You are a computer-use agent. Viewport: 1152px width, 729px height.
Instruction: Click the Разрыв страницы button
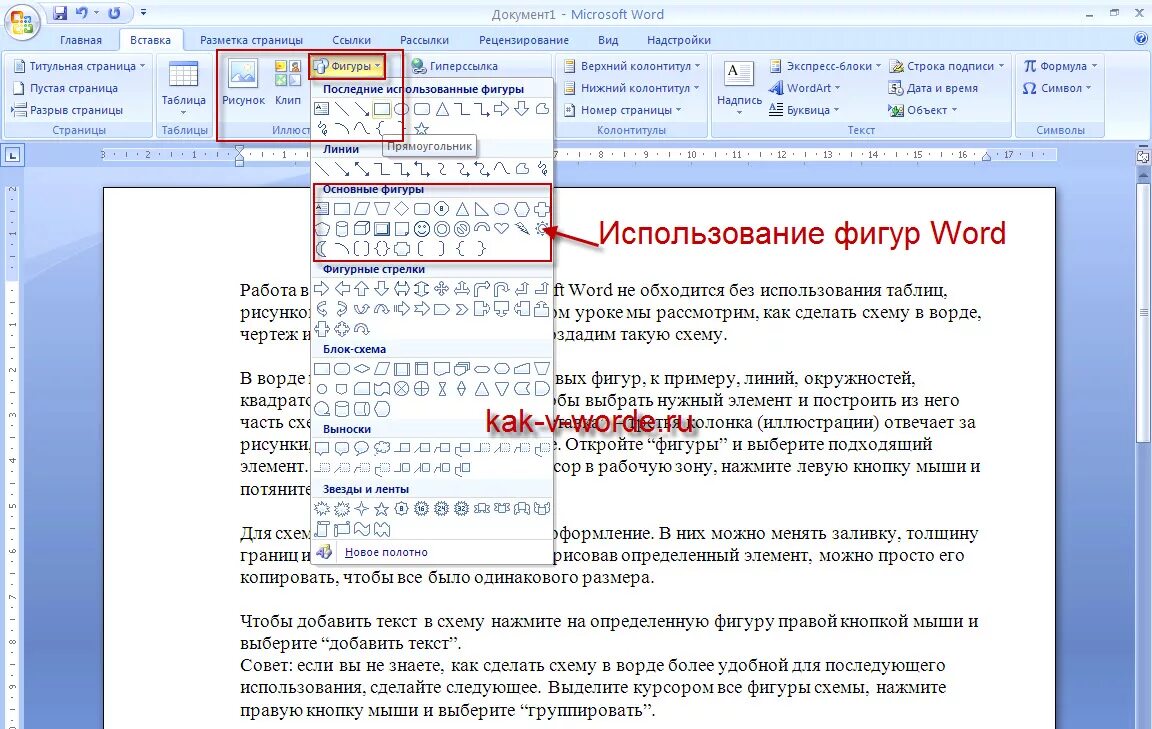67,110
